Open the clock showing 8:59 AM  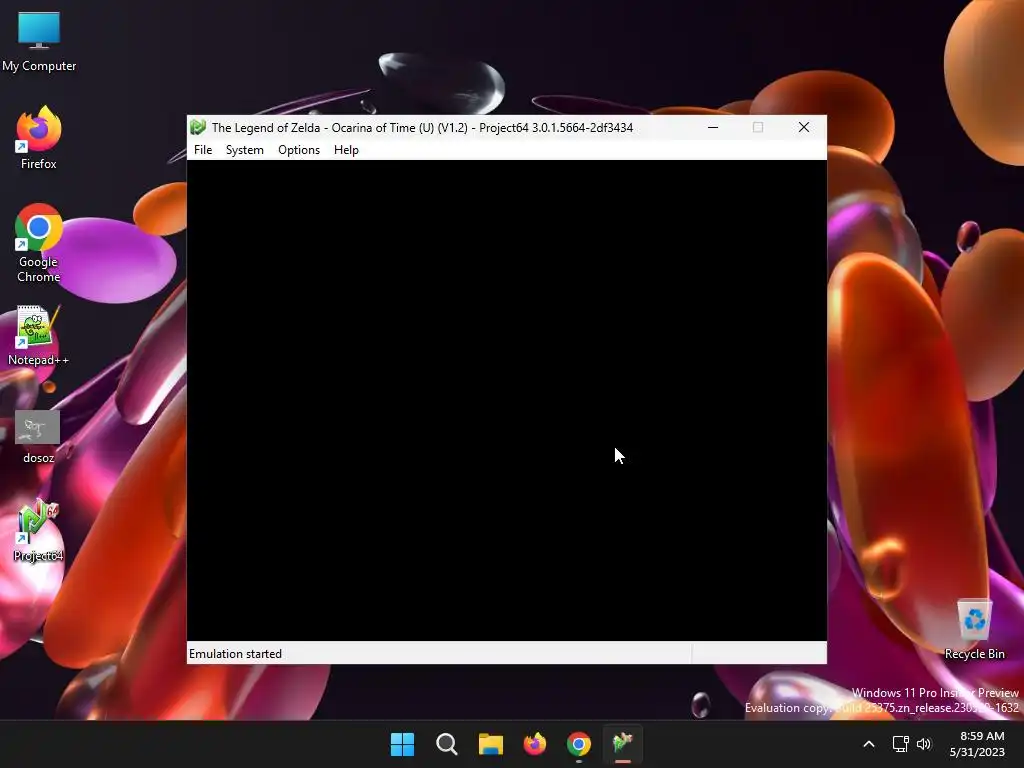pos(977,744)
